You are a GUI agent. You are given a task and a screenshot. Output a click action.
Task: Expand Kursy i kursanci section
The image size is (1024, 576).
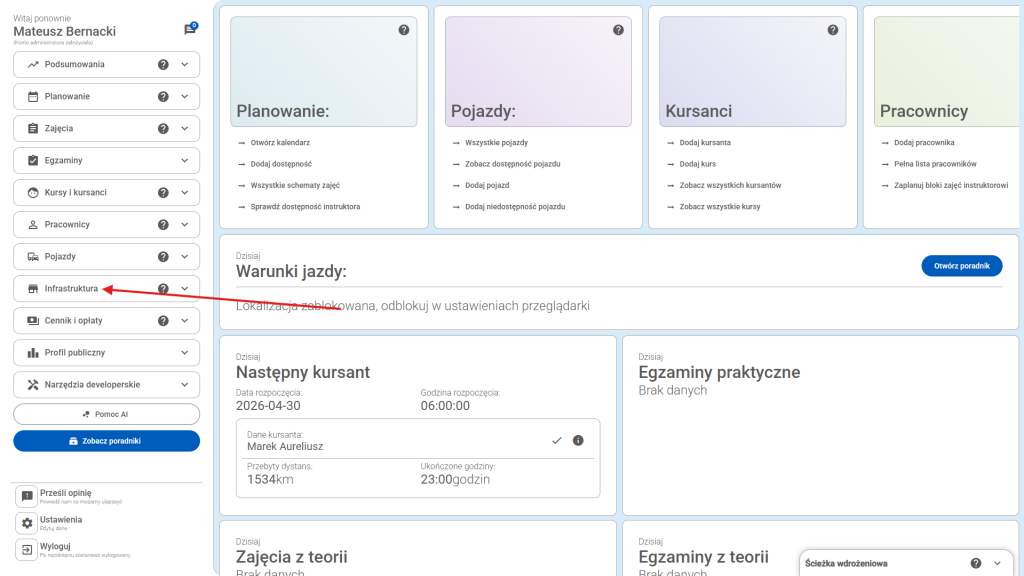tap(184, 193)
